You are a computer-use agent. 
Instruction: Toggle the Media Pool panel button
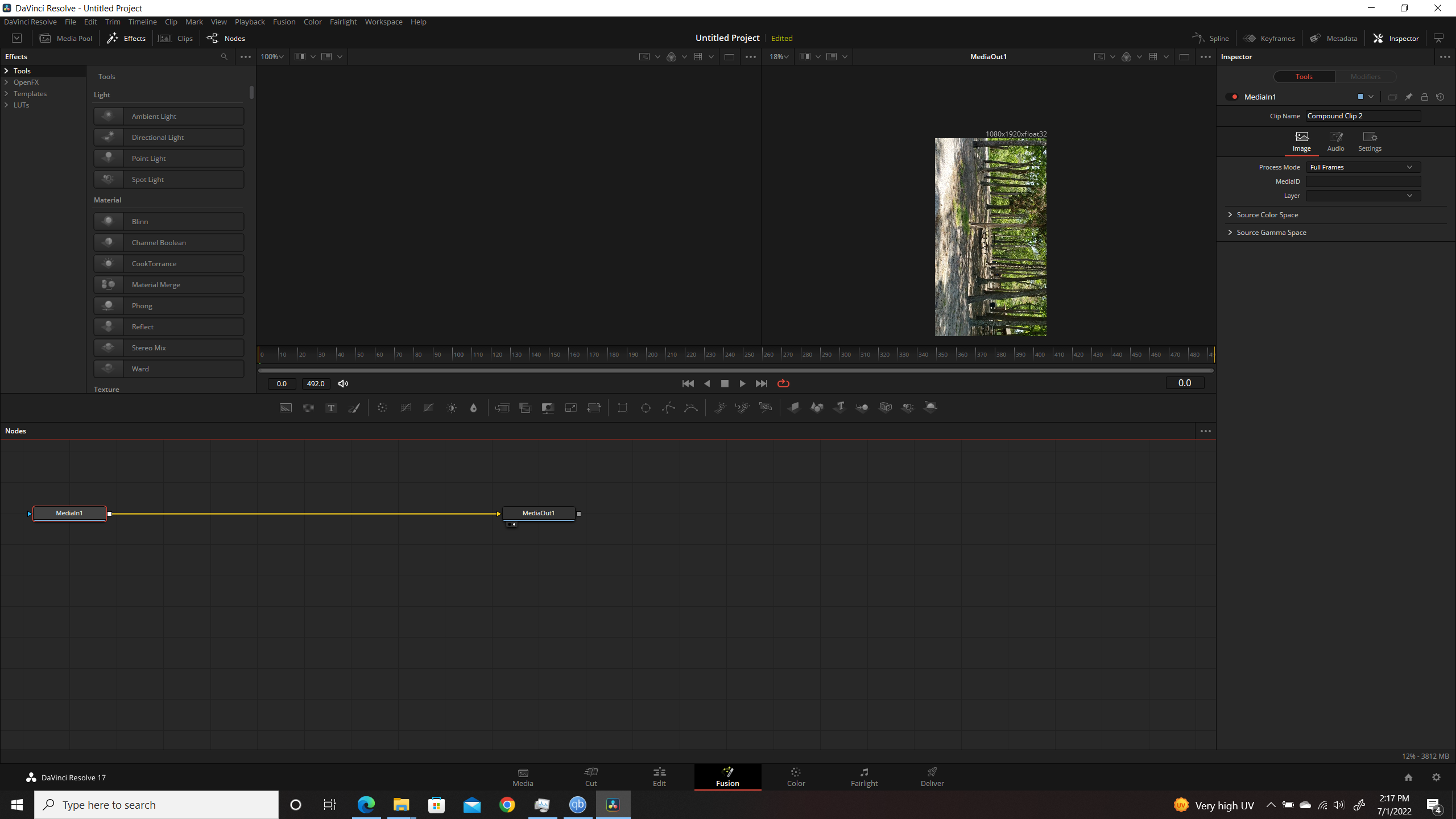click(x=66, y=39)
